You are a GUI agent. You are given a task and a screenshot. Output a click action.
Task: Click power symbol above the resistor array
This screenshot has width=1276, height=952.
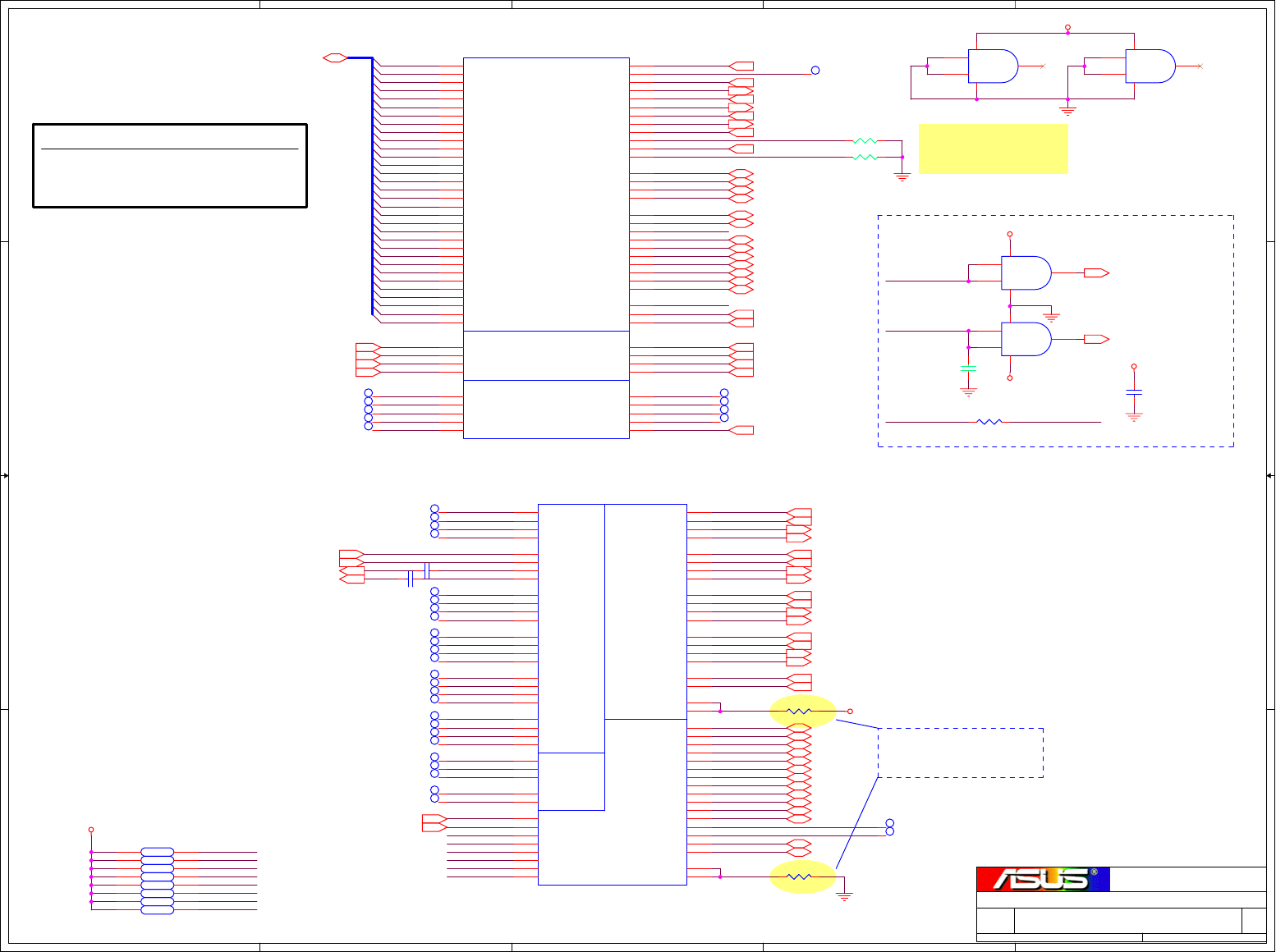tap(90, 830)
